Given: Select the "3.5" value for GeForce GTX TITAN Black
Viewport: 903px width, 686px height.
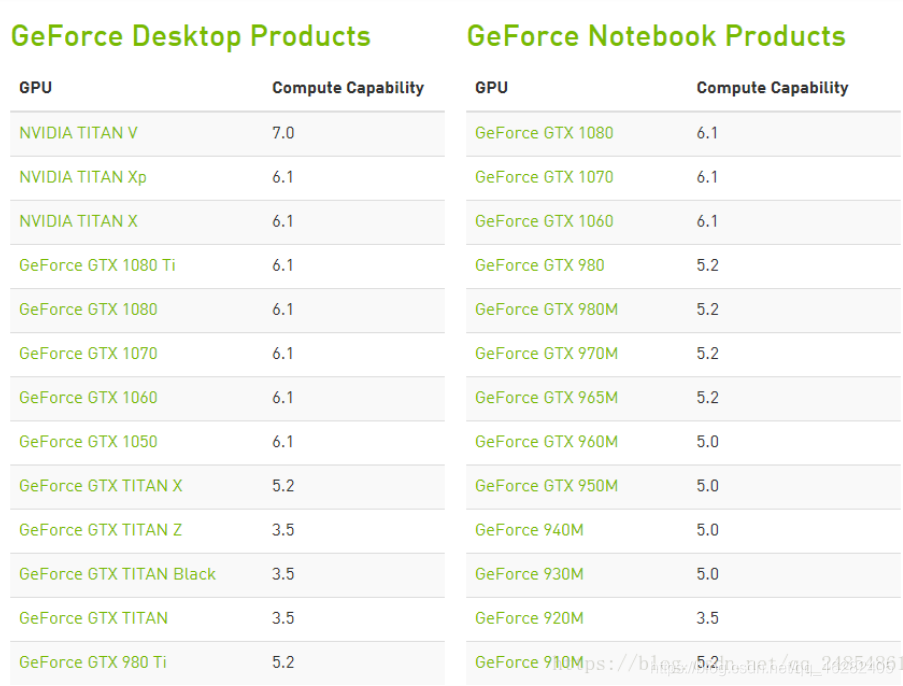Looking at the screenshot, I should [283, 574].
